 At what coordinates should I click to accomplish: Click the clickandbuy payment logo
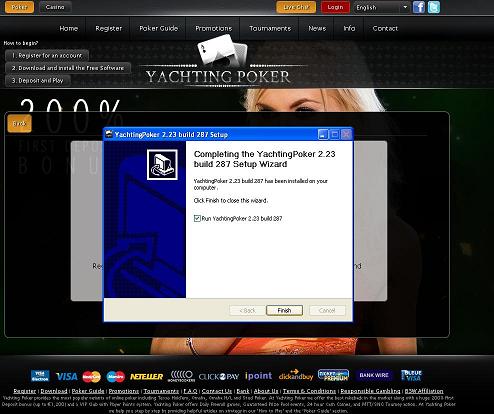click(296, 375)
